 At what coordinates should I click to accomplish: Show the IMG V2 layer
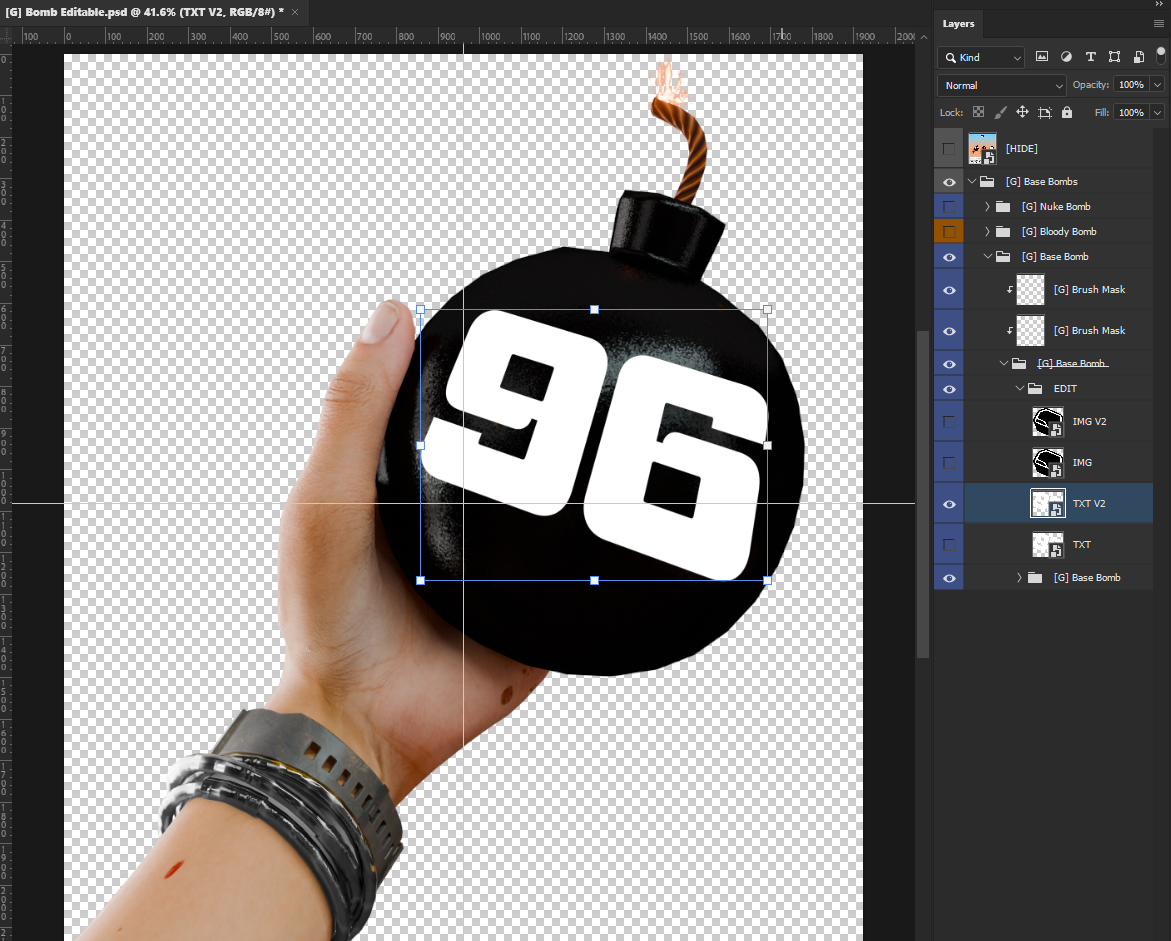click(948, 422)
